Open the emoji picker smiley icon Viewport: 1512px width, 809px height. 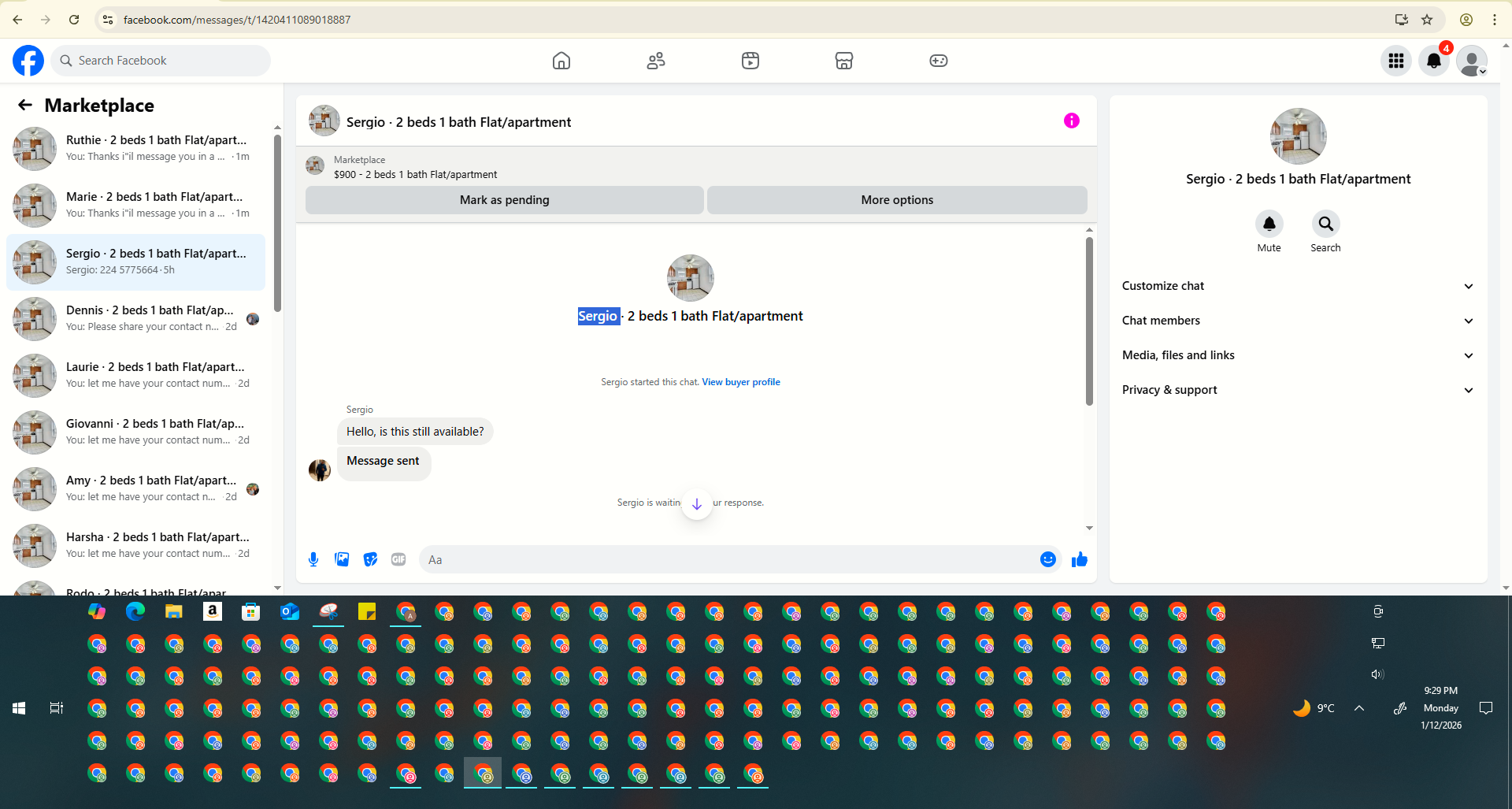[1047, 559]
